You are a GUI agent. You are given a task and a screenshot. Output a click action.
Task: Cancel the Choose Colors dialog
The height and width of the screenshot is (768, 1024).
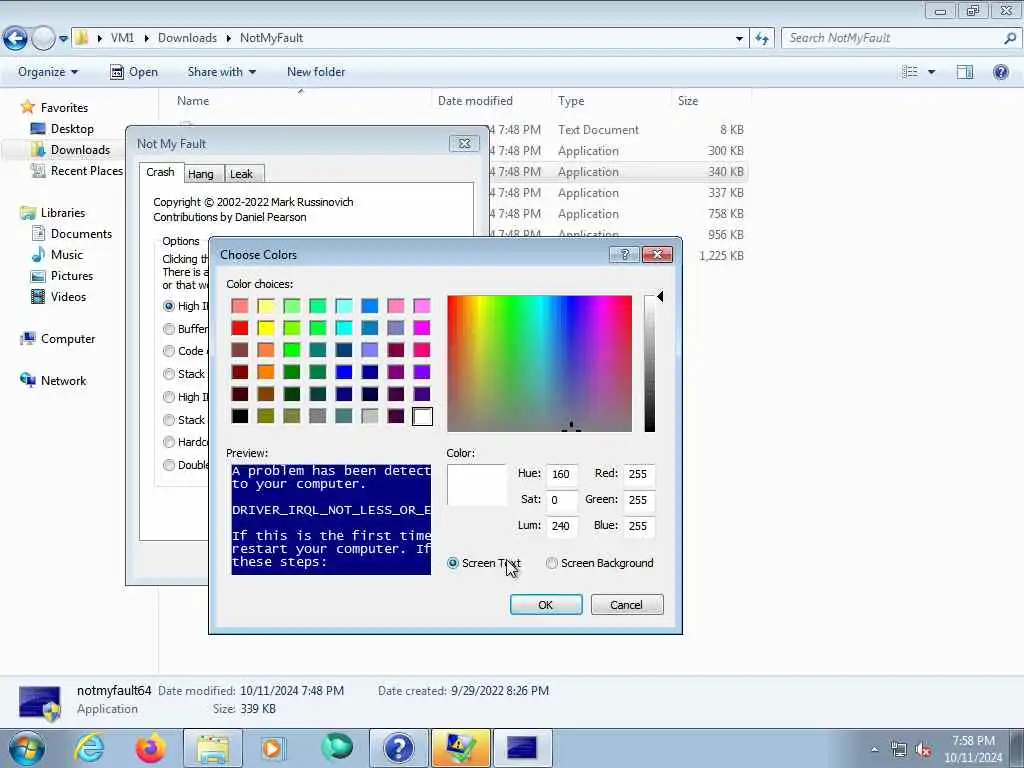(627, 605)
